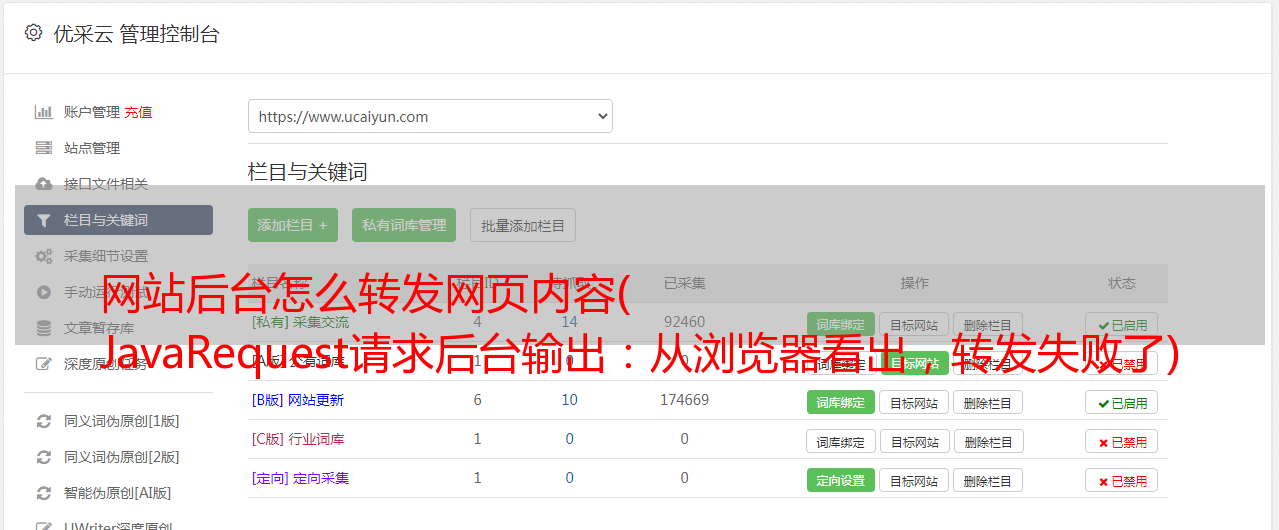The height and width of the screenshot is (530, 1279).
Task: Click the collected count 174669
Action: click(x=684, y=400)
